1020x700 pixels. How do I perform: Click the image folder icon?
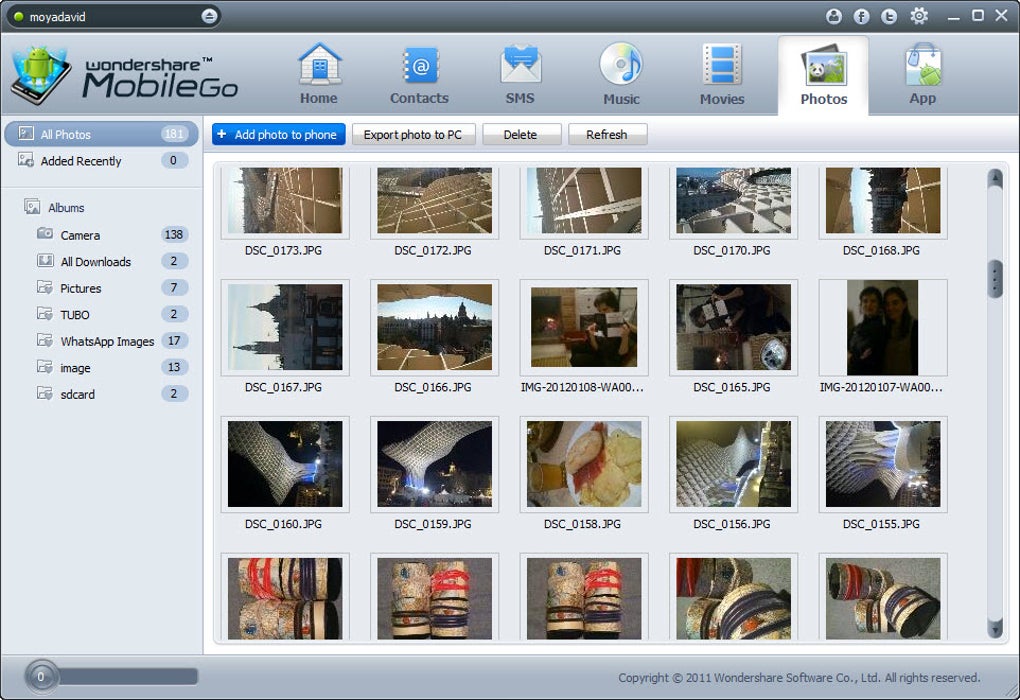[45, 368]
